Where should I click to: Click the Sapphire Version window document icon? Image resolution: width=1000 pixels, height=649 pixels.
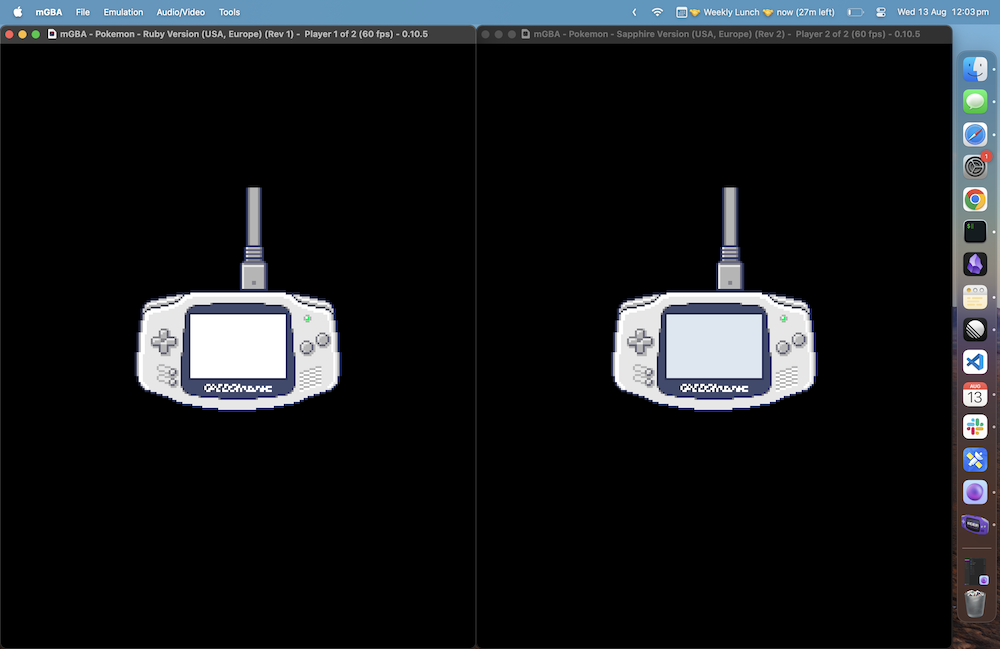(x=526, y=34)
